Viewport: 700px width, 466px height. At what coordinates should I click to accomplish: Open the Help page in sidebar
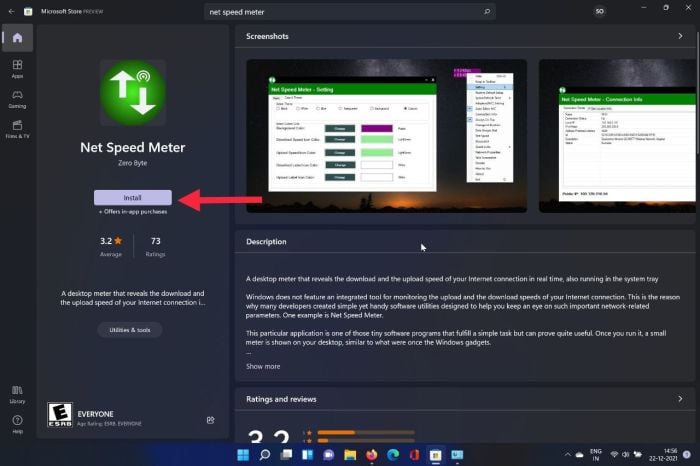pyautogui.click(x=17, y=424)
